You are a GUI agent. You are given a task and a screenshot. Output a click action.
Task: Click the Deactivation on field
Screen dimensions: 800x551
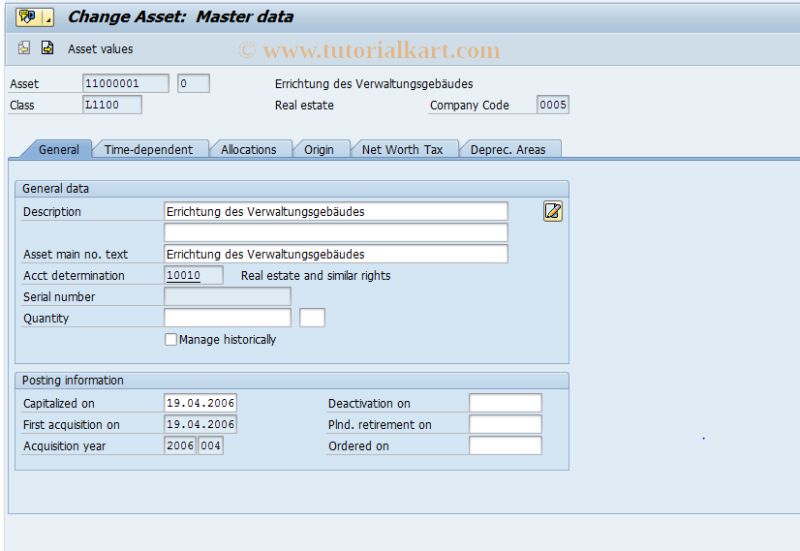point(505,403)
